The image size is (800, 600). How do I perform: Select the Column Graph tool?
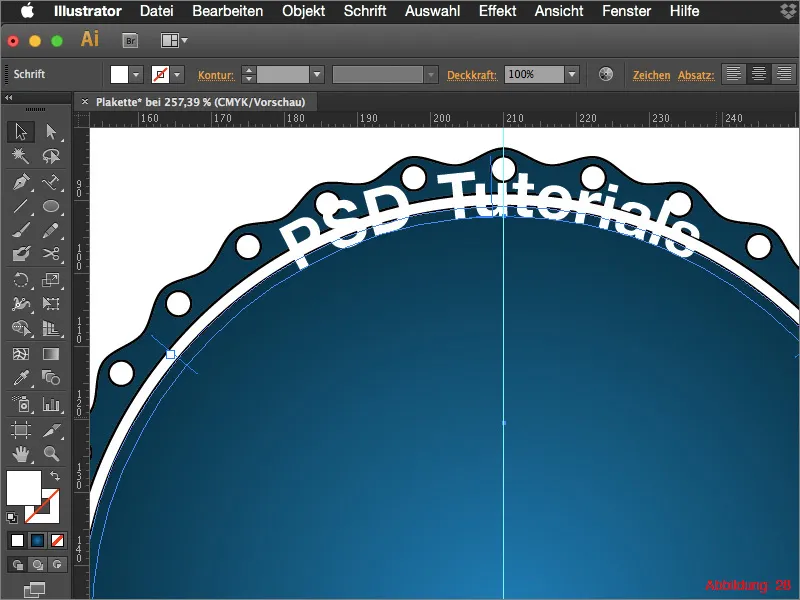tap(51, 404)
